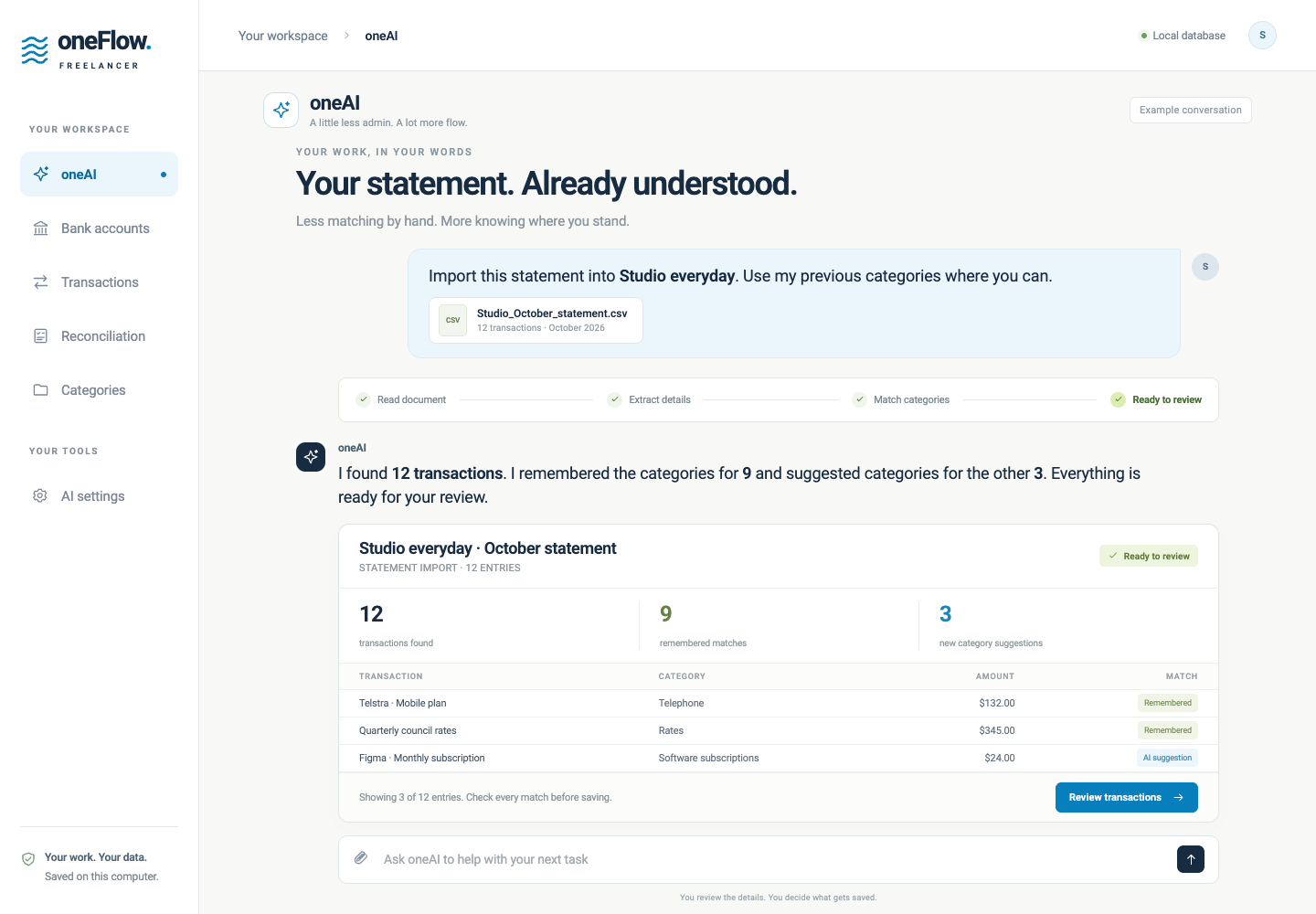This screenshot has height=914, width=1316.
Task: Click Figma · Monthly subscription row
Action: pos(779,758)
